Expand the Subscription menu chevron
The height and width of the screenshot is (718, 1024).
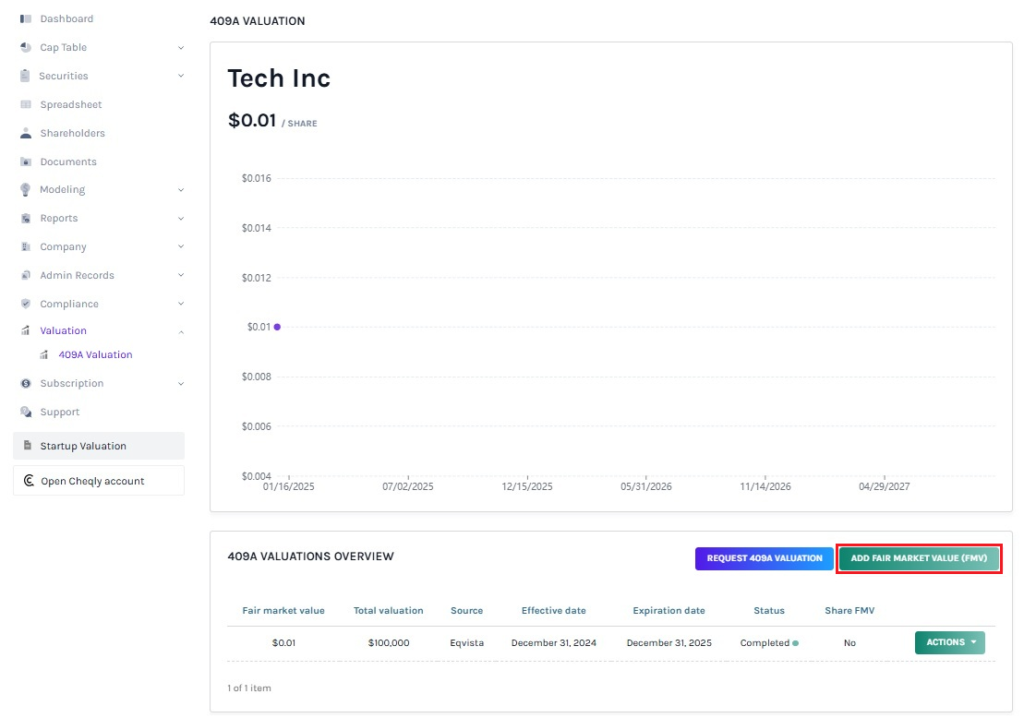(x=181, y=384)
